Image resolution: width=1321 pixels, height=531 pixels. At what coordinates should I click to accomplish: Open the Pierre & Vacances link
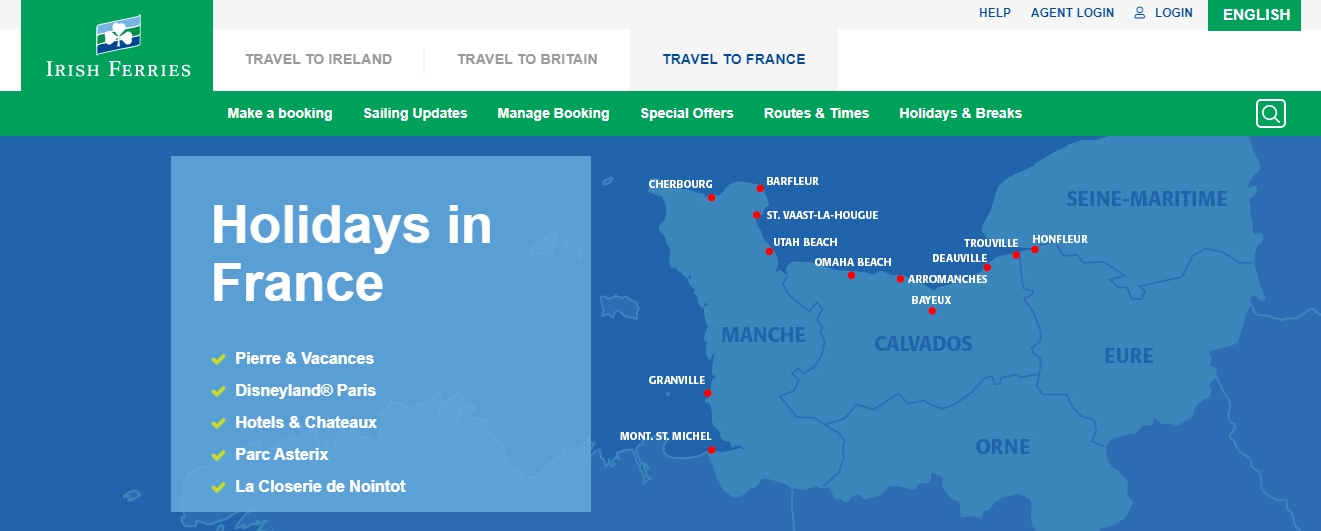pyautogui.click(x=304, y=358)
